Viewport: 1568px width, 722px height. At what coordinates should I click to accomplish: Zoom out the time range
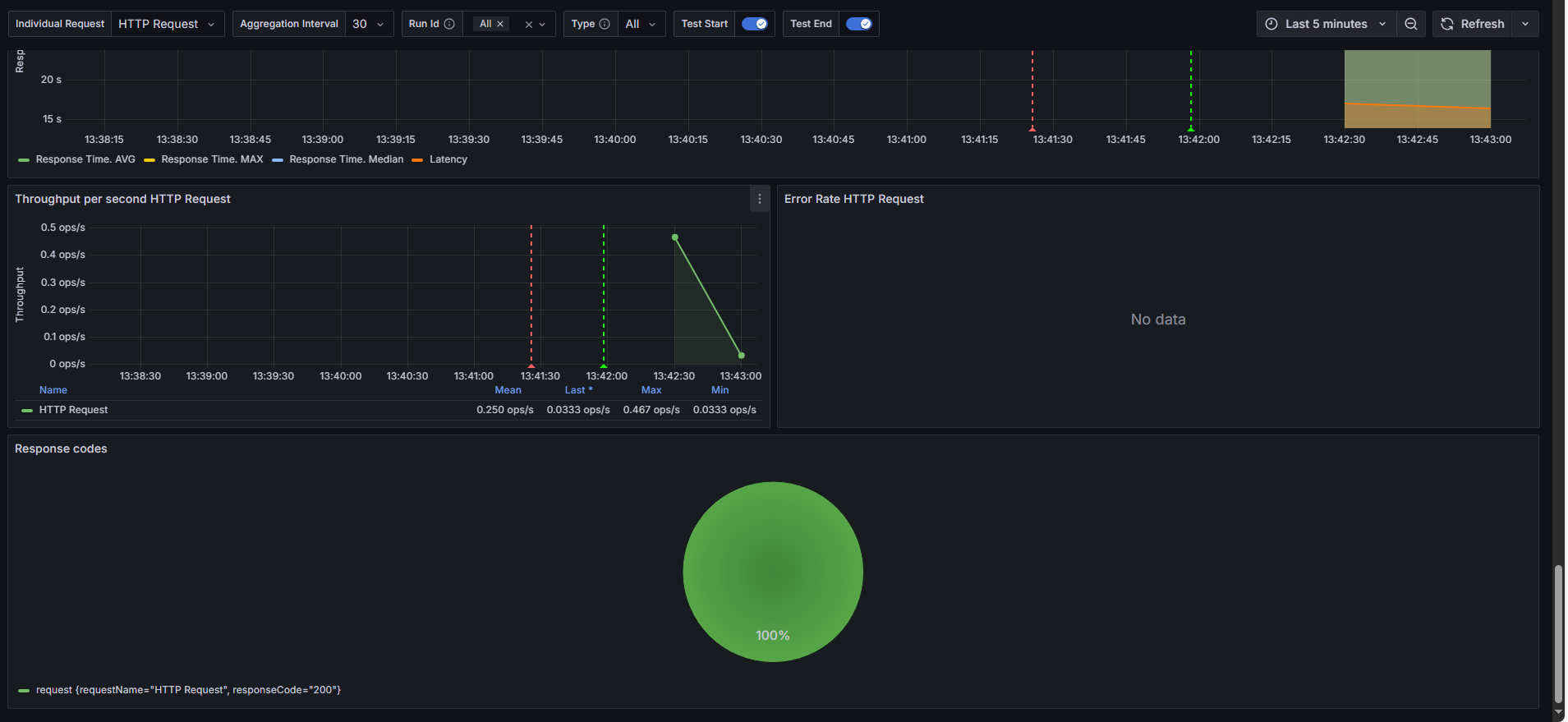[1411, 24]
